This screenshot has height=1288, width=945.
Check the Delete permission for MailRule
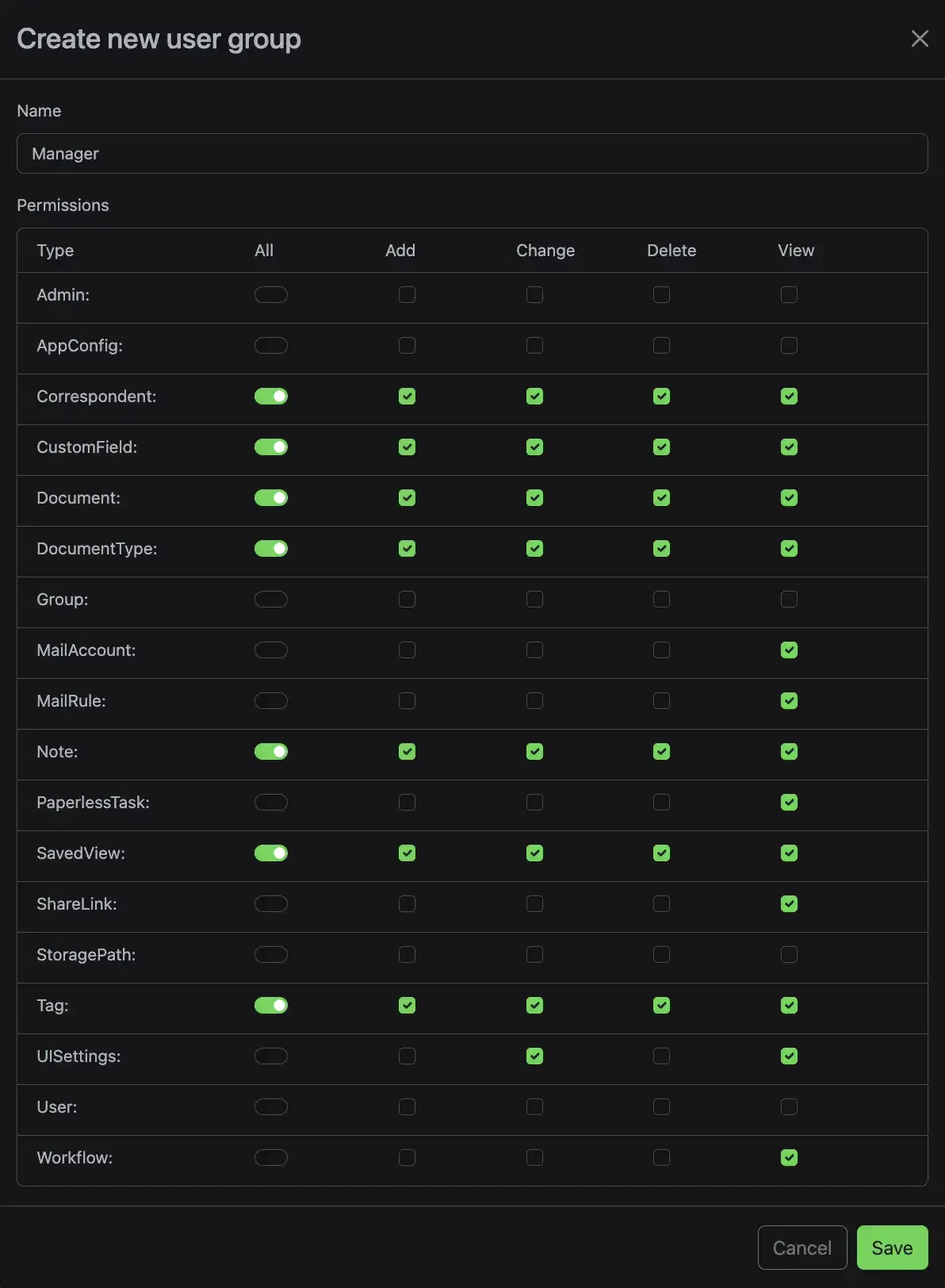[661, 701]
